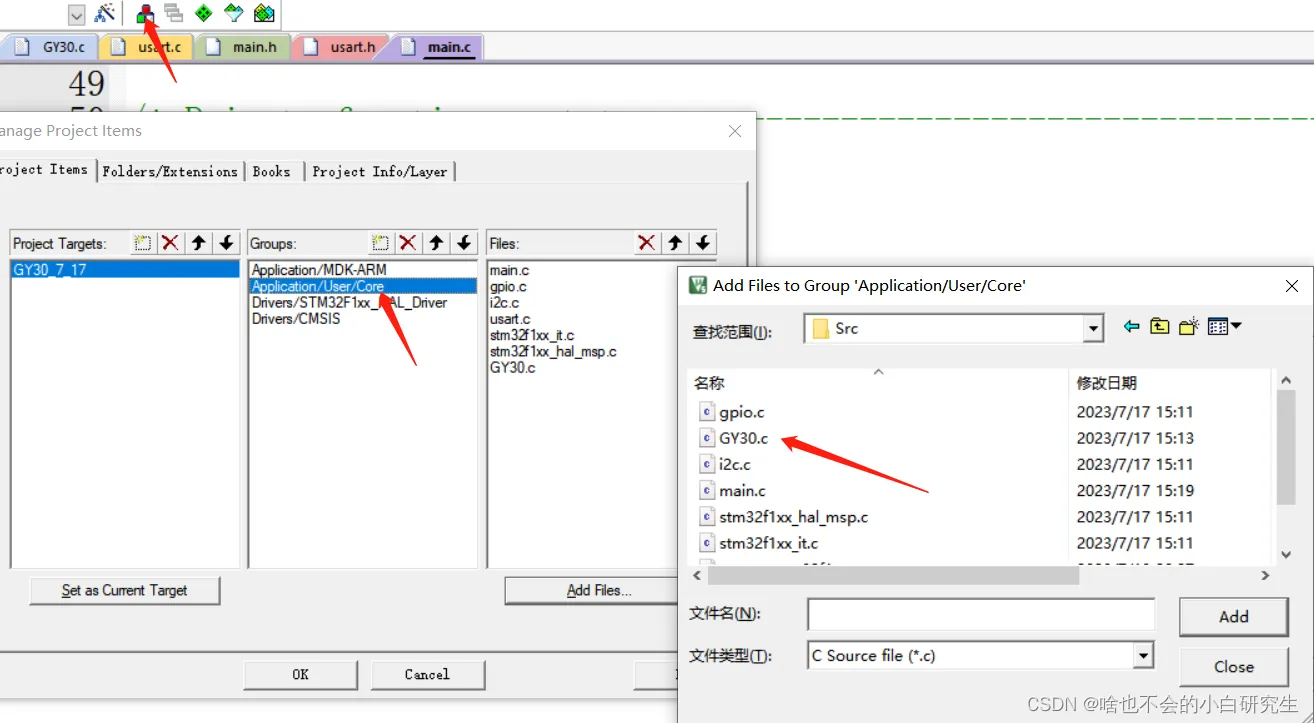Select stm32f1xx_it.c in Files list
Image resolution: width=1314 pixels, height=723 pixels.
coord(532,335)
